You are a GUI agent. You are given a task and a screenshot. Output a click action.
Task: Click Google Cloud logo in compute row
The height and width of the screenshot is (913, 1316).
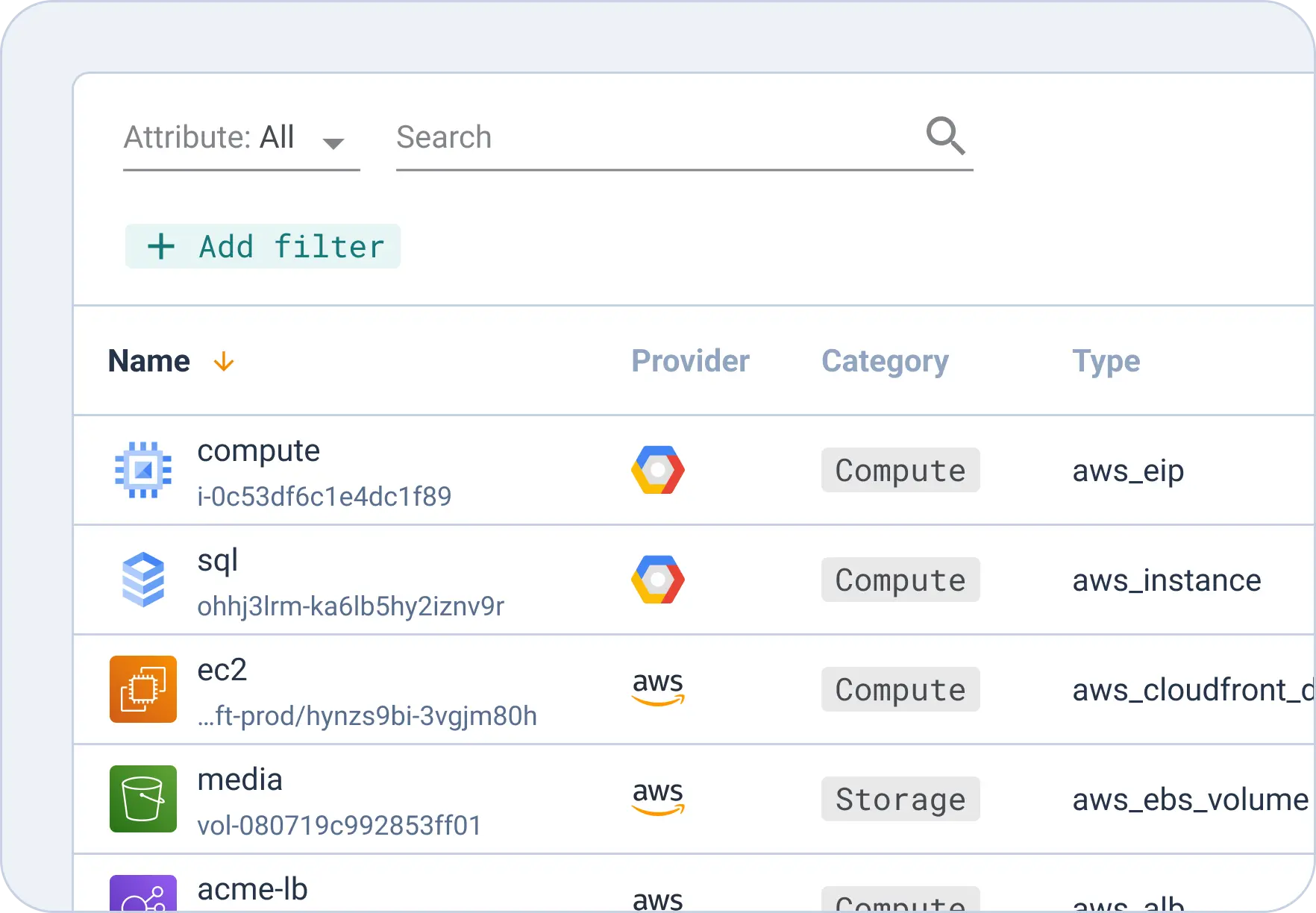657,470
